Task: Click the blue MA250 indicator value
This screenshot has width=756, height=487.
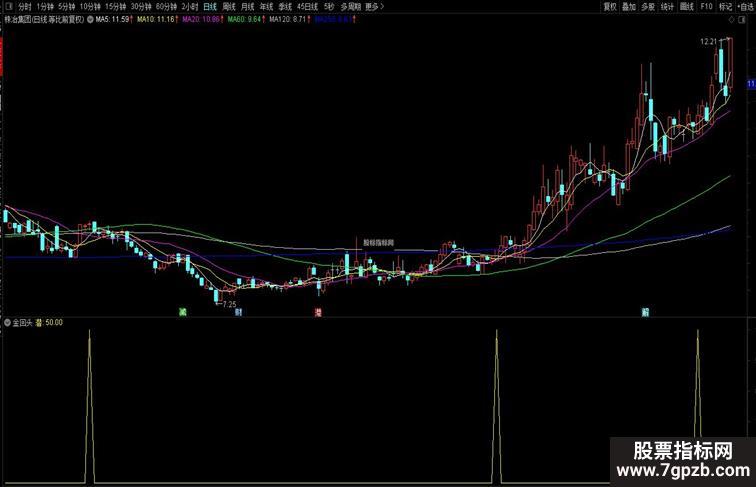Action: (335, 20)
